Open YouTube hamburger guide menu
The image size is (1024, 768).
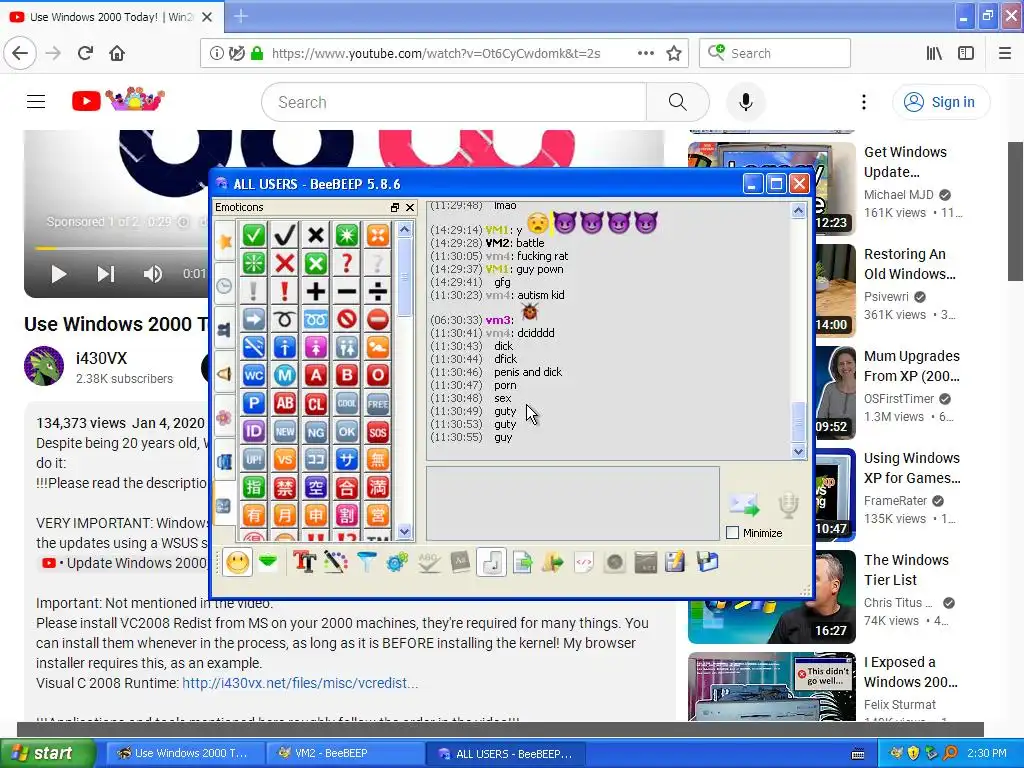coord(36,102)
